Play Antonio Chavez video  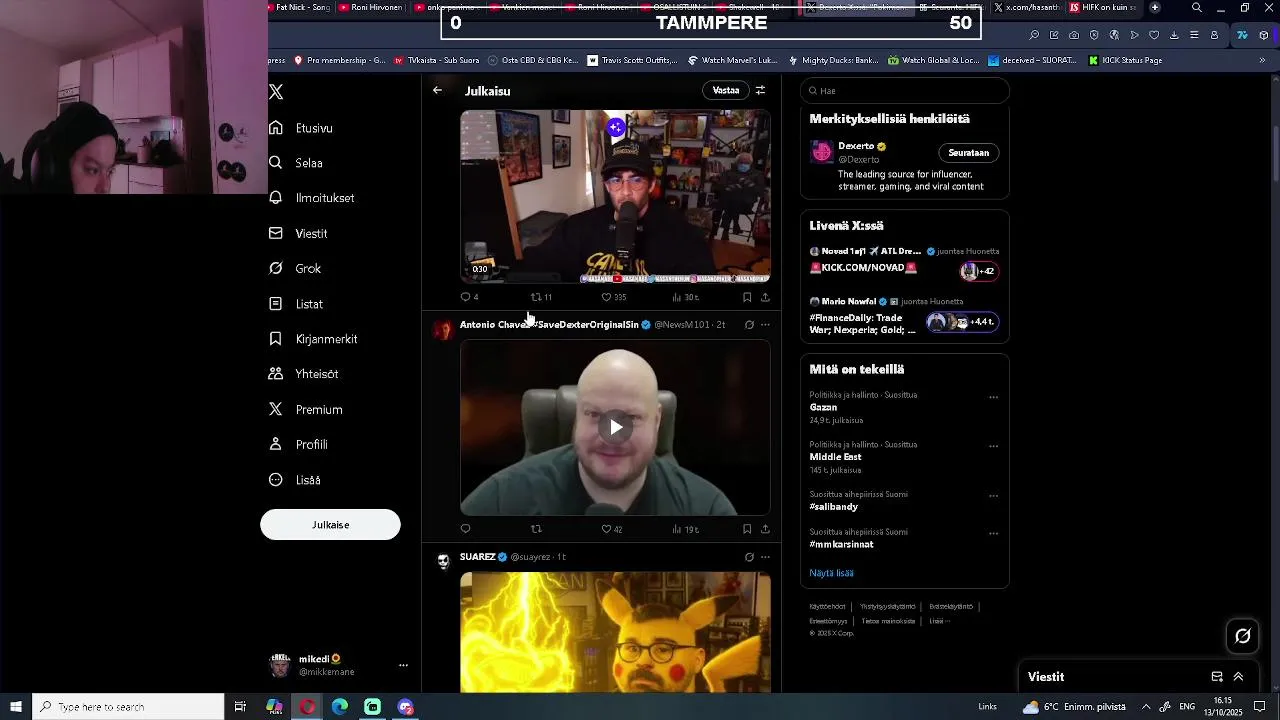[616, 427]
